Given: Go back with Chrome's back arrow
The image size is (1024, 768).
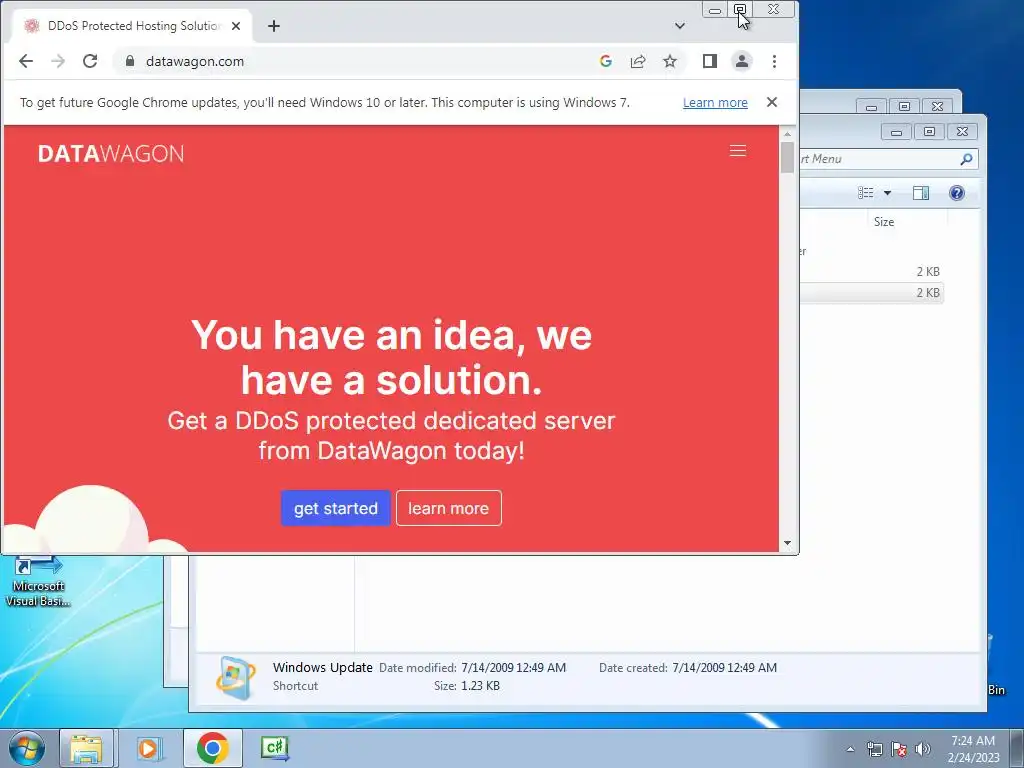Looking at the screenshot, I should pos(25,61).
